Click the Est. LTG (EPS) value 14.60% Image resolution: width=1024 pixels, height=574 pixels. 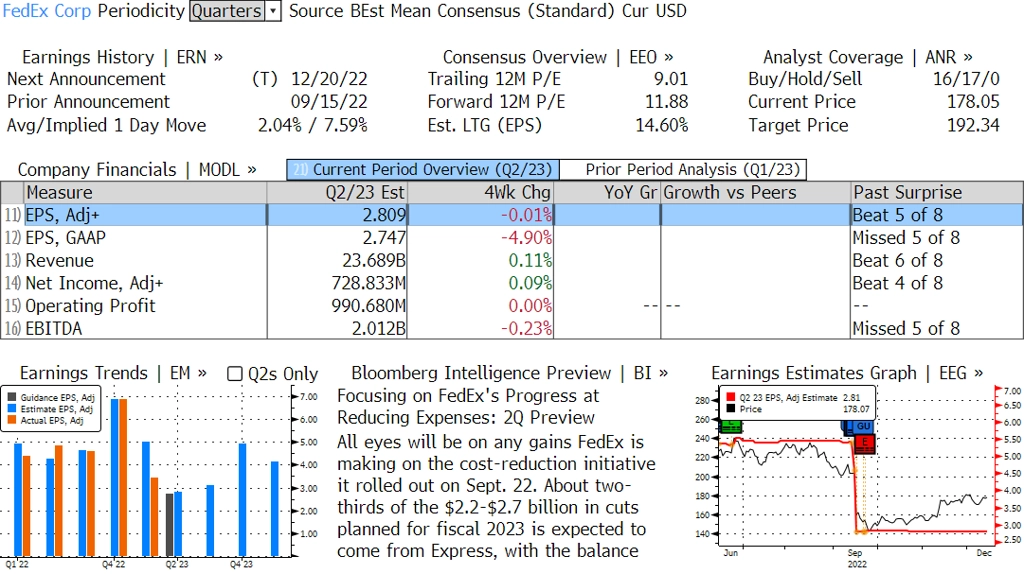pos(662,125)
